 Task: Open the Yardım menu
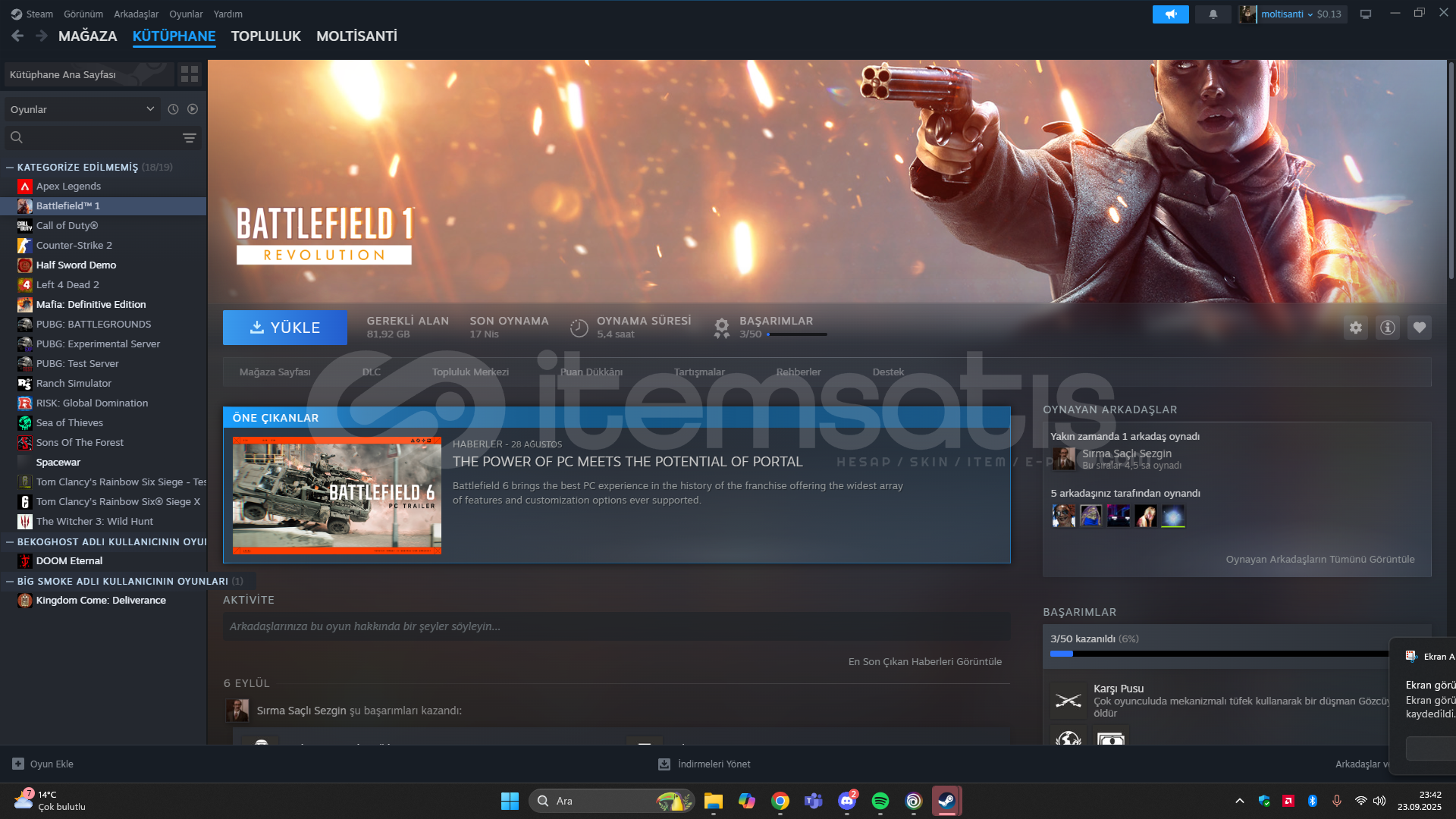click(228, 14)
